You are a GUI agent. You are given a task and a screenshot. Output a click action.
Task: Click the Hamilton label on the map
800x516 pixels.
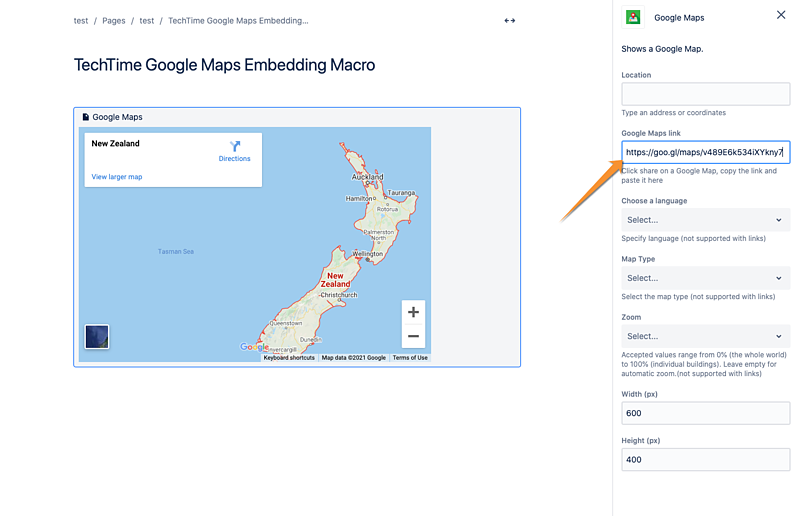(x=359, y=199)
